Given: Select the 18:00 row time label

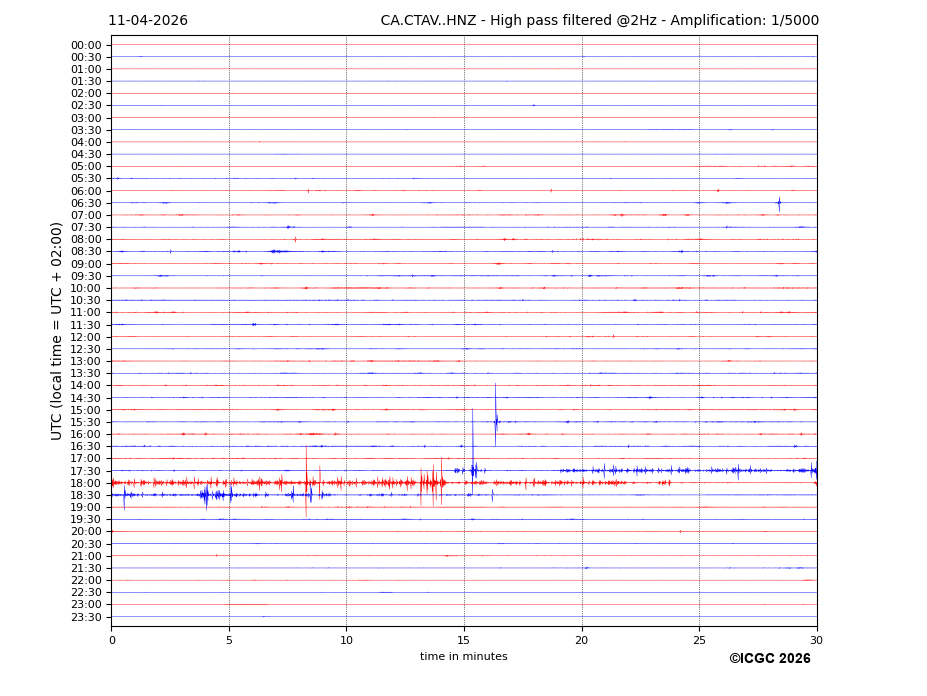Looking at the screenshot, I should (85, 483).
